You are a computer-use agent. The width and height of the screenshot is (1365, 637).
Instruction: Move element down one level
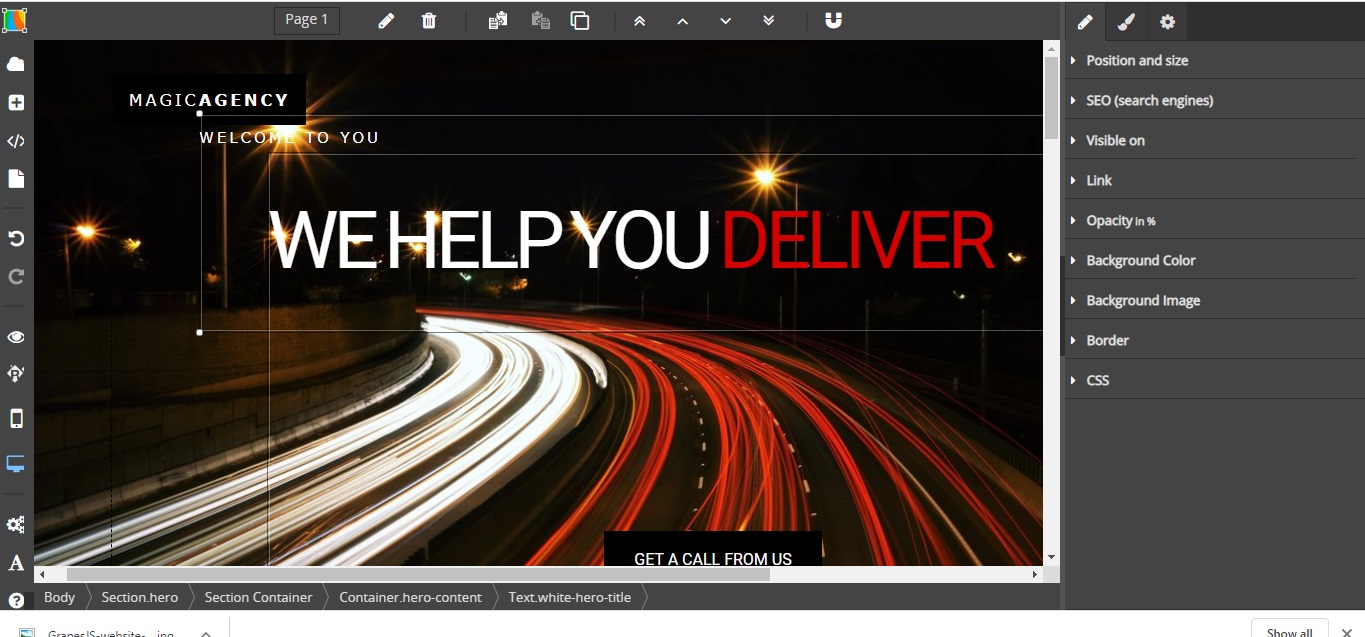pos(726,20)
